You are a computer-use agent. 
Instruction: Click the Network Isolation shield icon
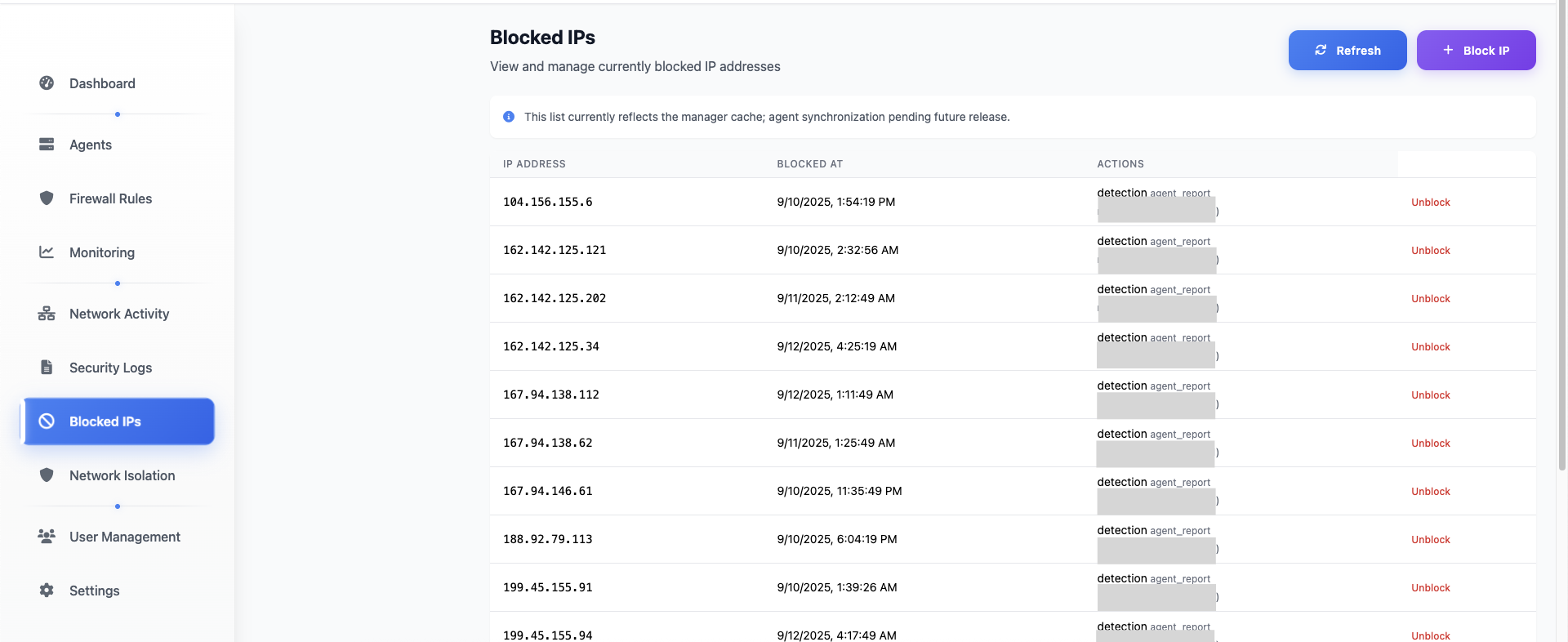pos(47,475)
